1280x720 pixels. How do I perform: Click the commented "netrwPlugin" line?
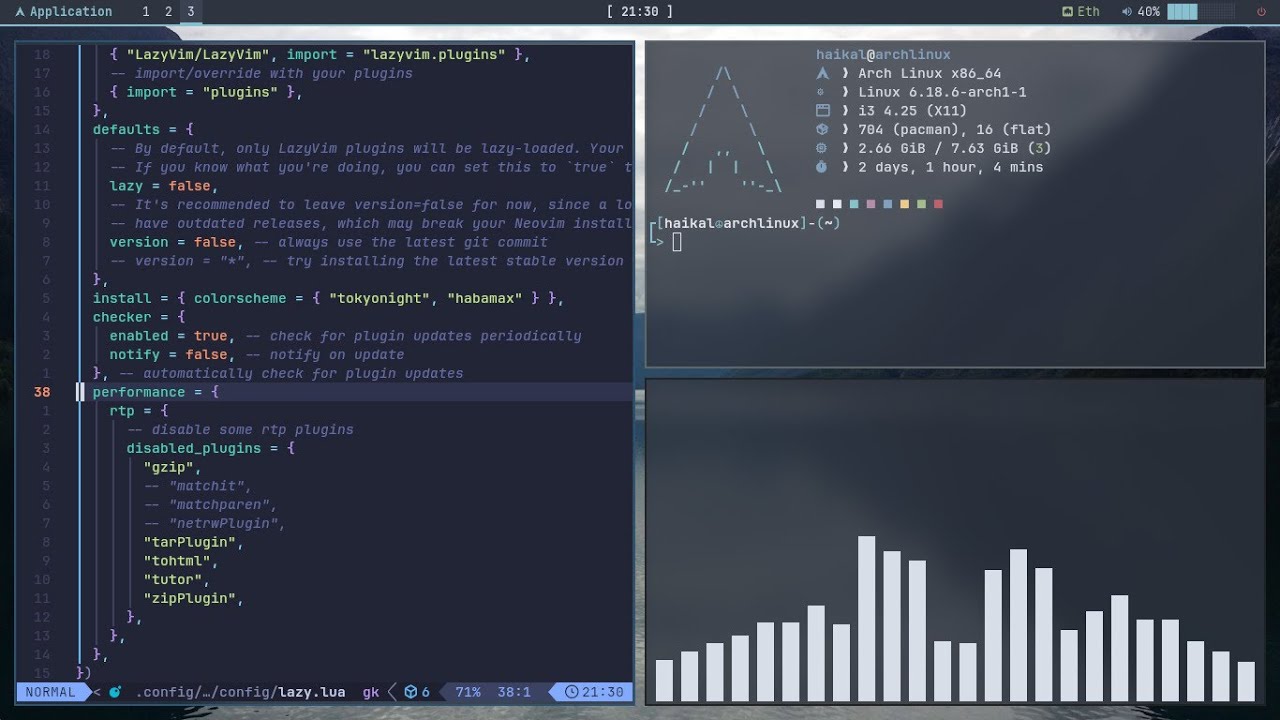[215, 523]
